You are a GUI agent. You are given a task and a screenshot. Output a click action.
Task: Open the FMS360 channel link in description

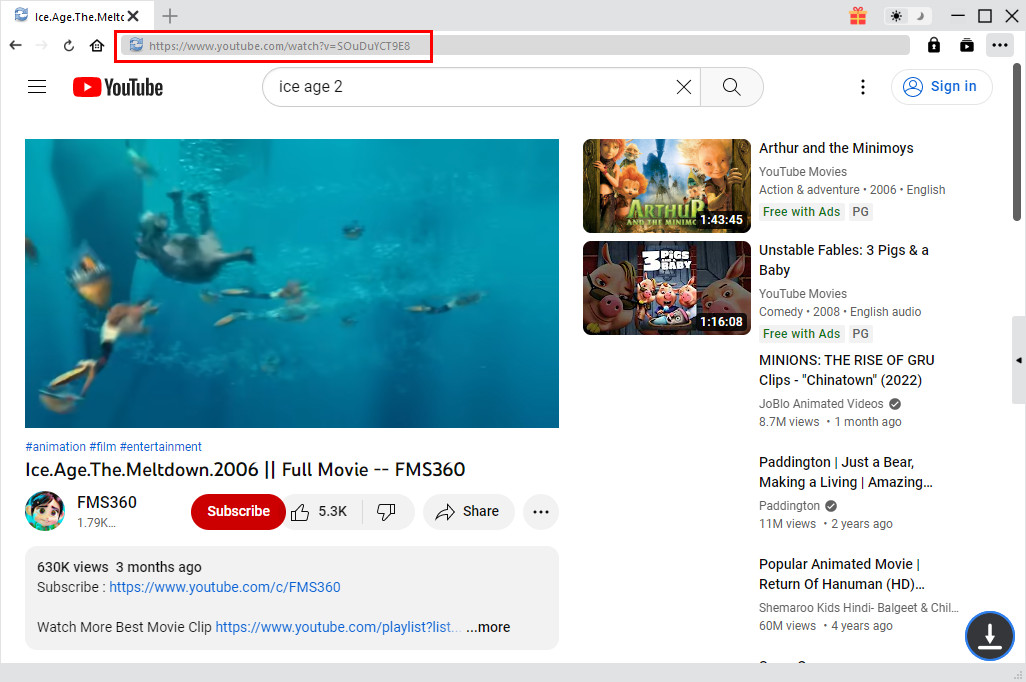click(225, 587)
